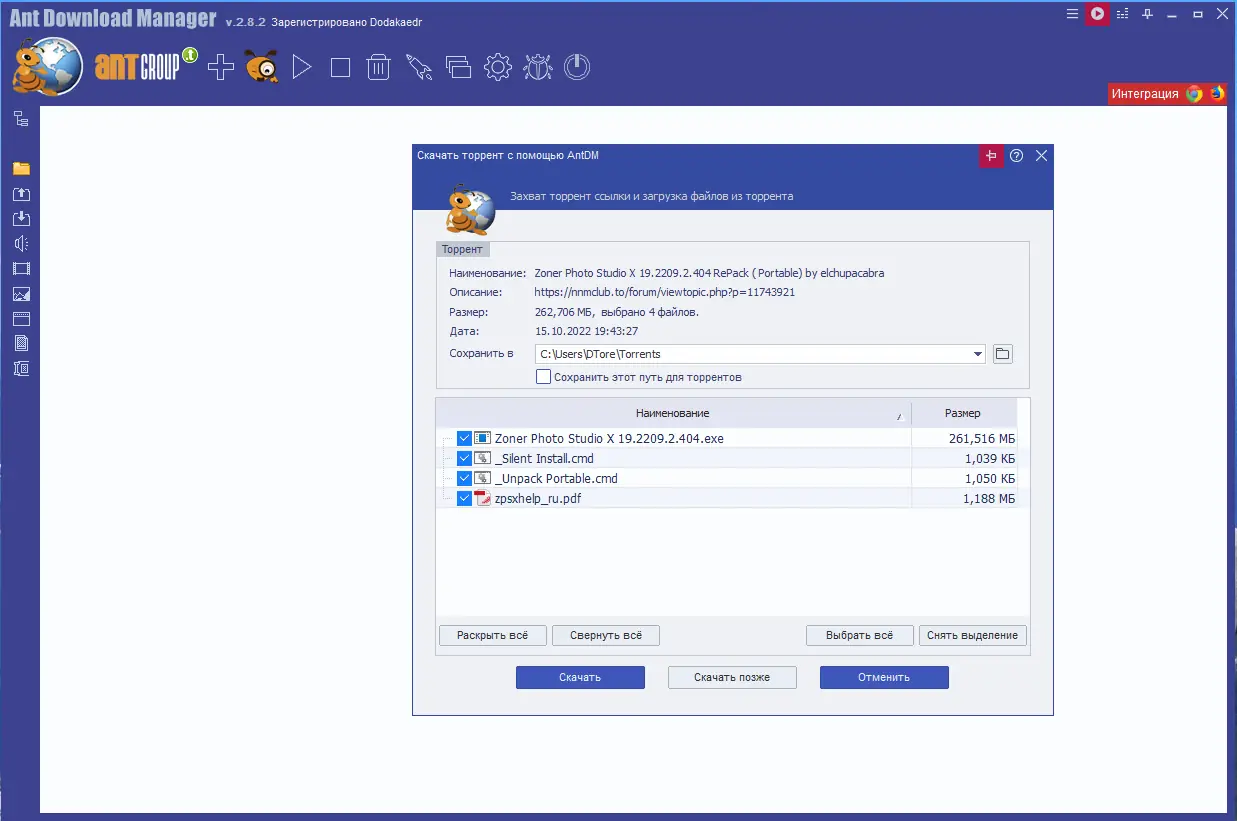This screenshot has width=1237, height=821.
Task: Click Снять выделение button
Action: coord(972,635)
